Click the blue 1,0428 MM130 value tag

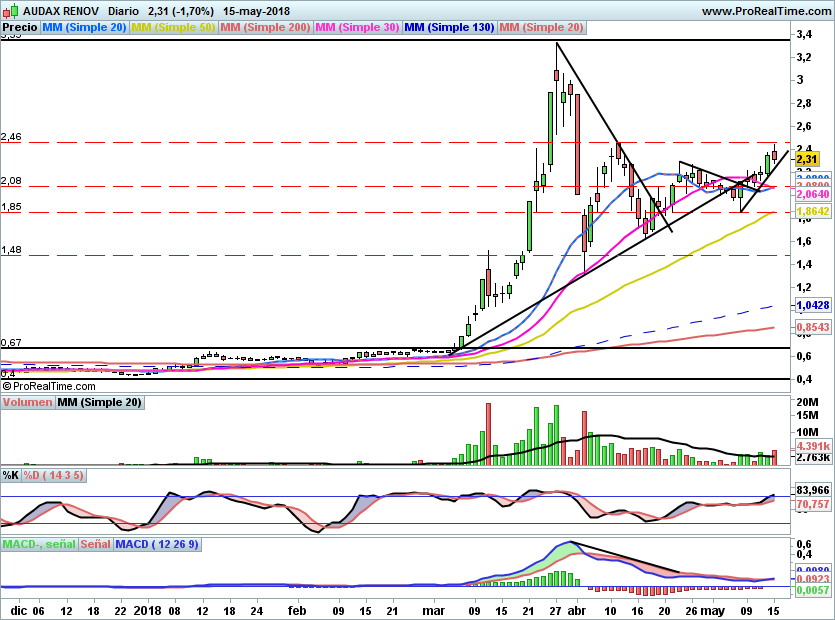[813, 305]
